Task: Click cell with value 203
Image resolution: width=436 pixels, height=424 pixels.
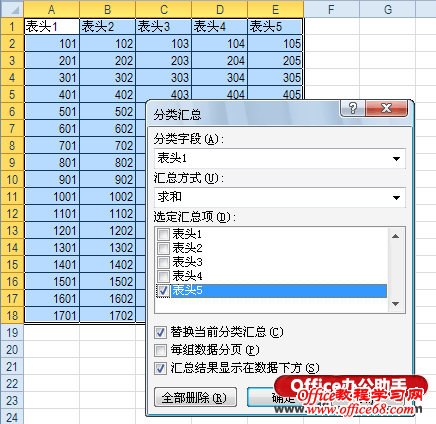Action: pyautogui.click(x=164, y=60)
